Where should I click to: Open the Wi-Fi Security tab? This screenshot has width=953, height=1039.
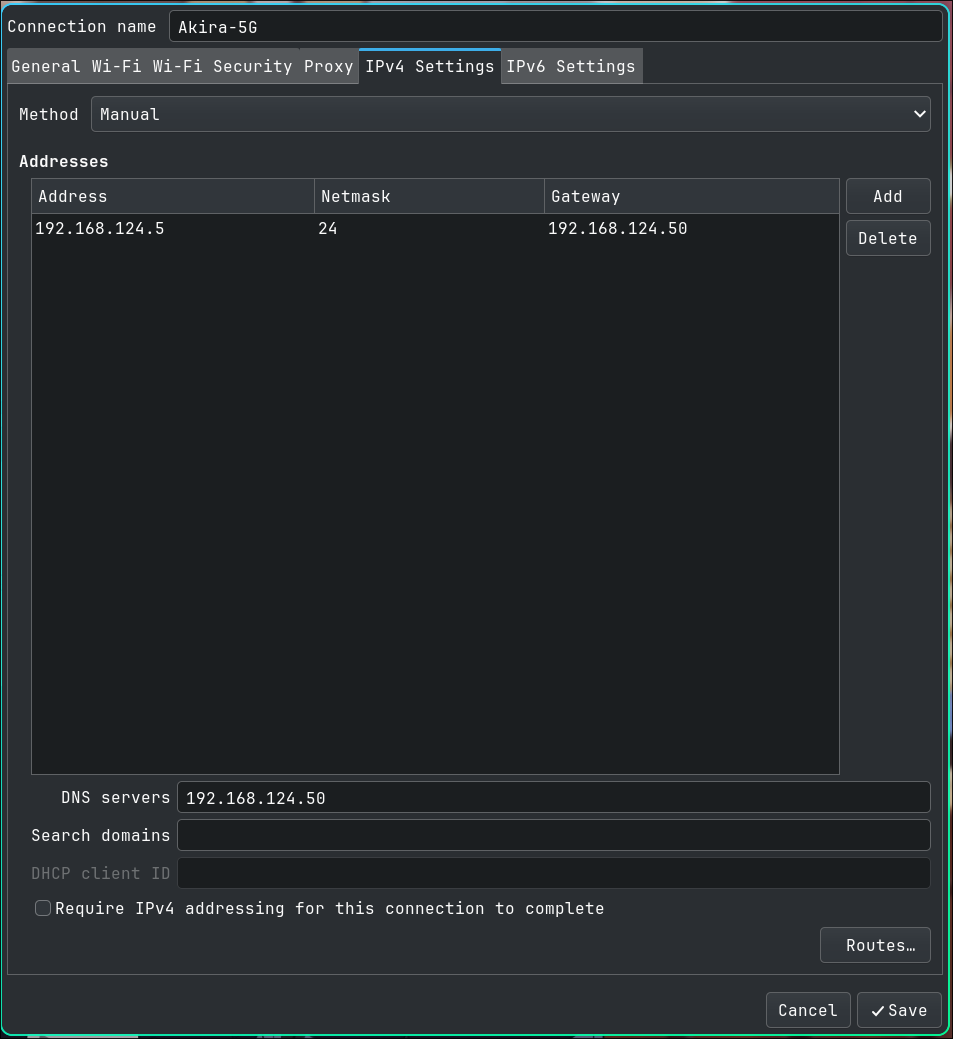[x=222, y=66]
